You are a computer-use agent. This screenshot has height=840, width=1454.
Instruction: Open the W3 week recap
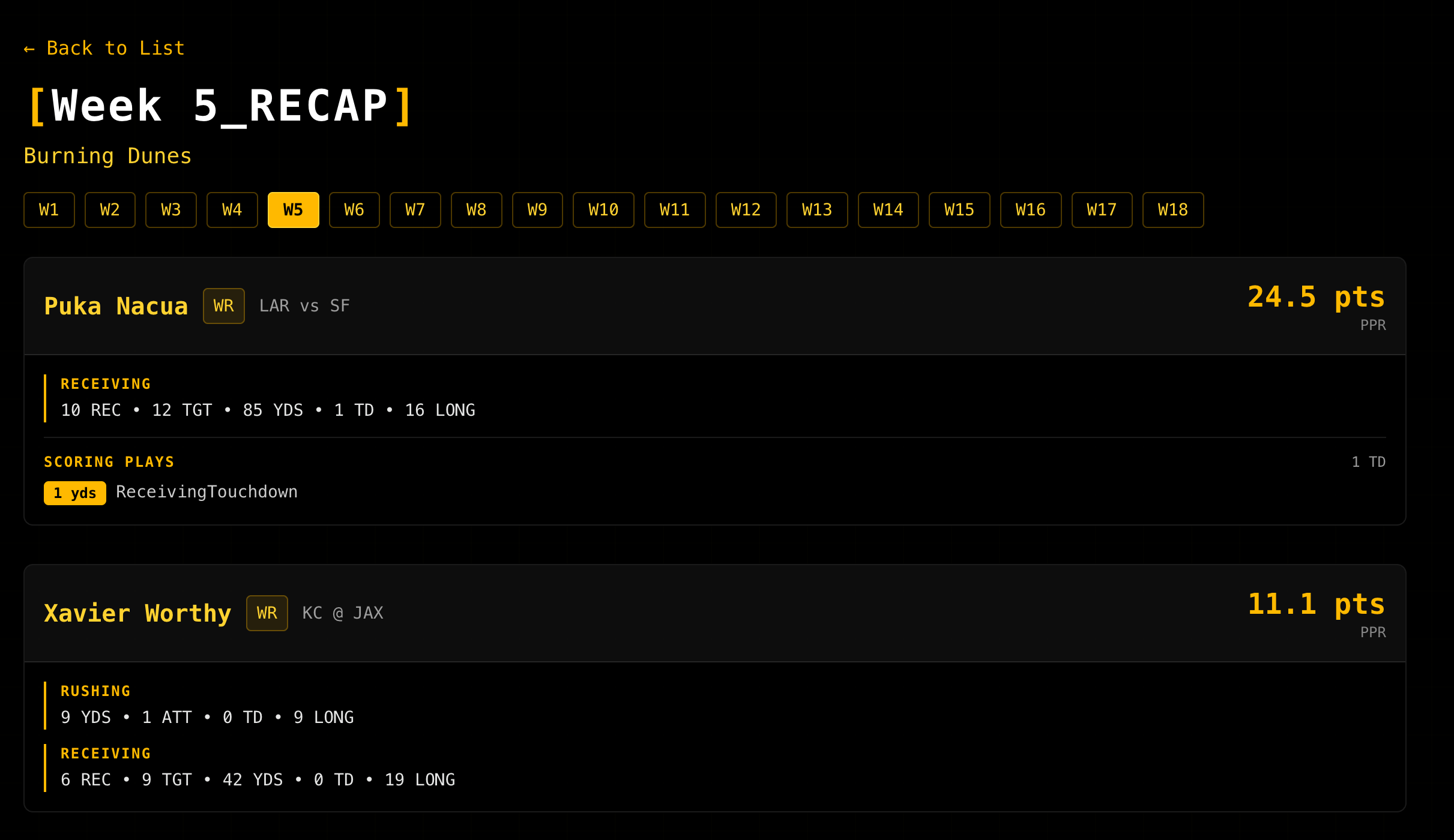click(x=171, y=210)
